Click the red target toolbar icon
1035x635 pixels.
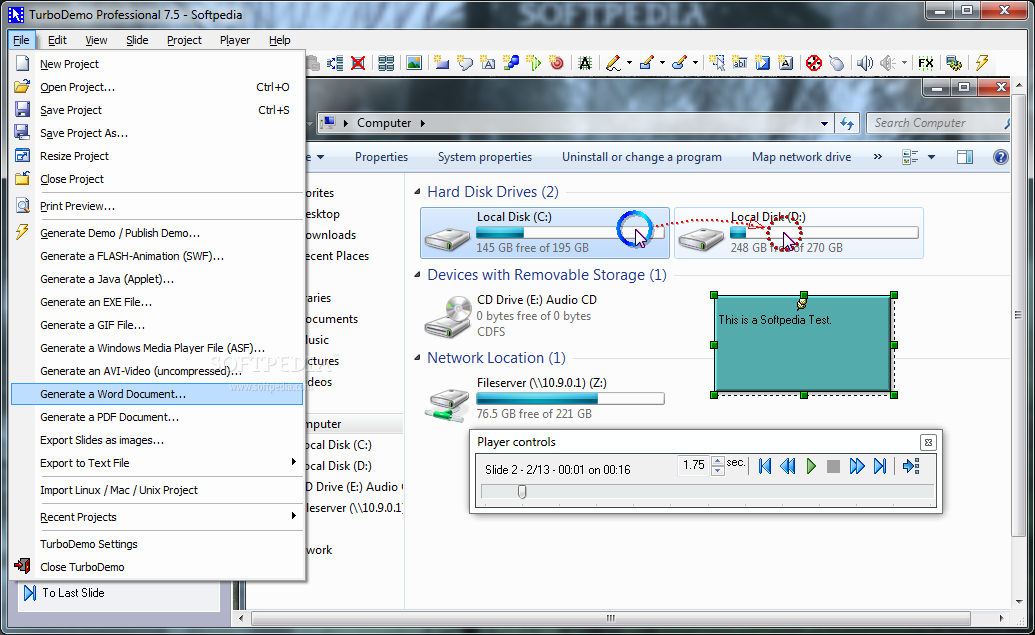click(x=556, y=63)
